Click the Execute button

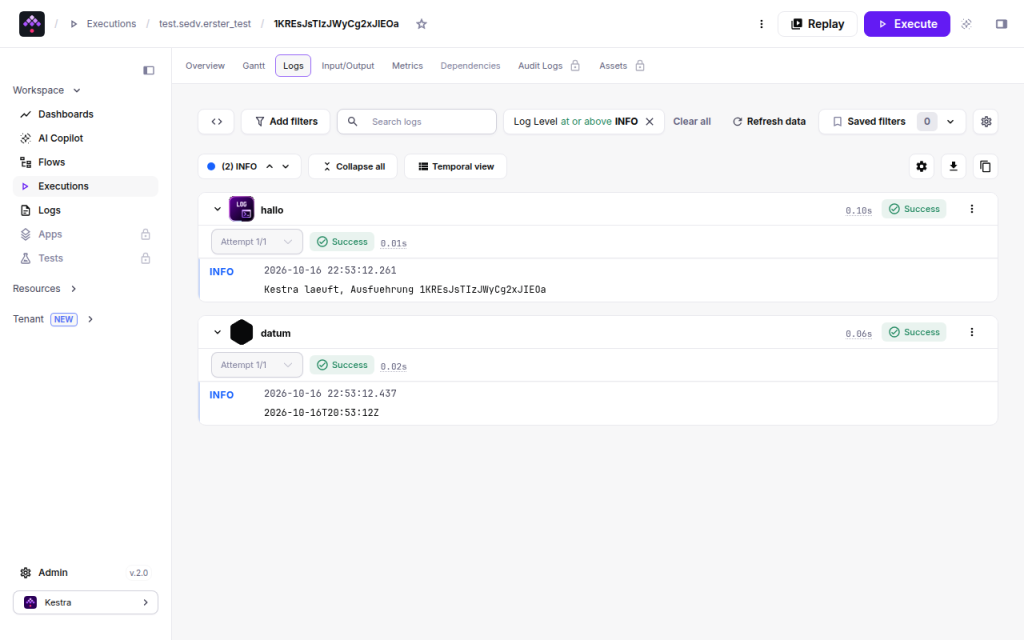(x=907, y=24)
